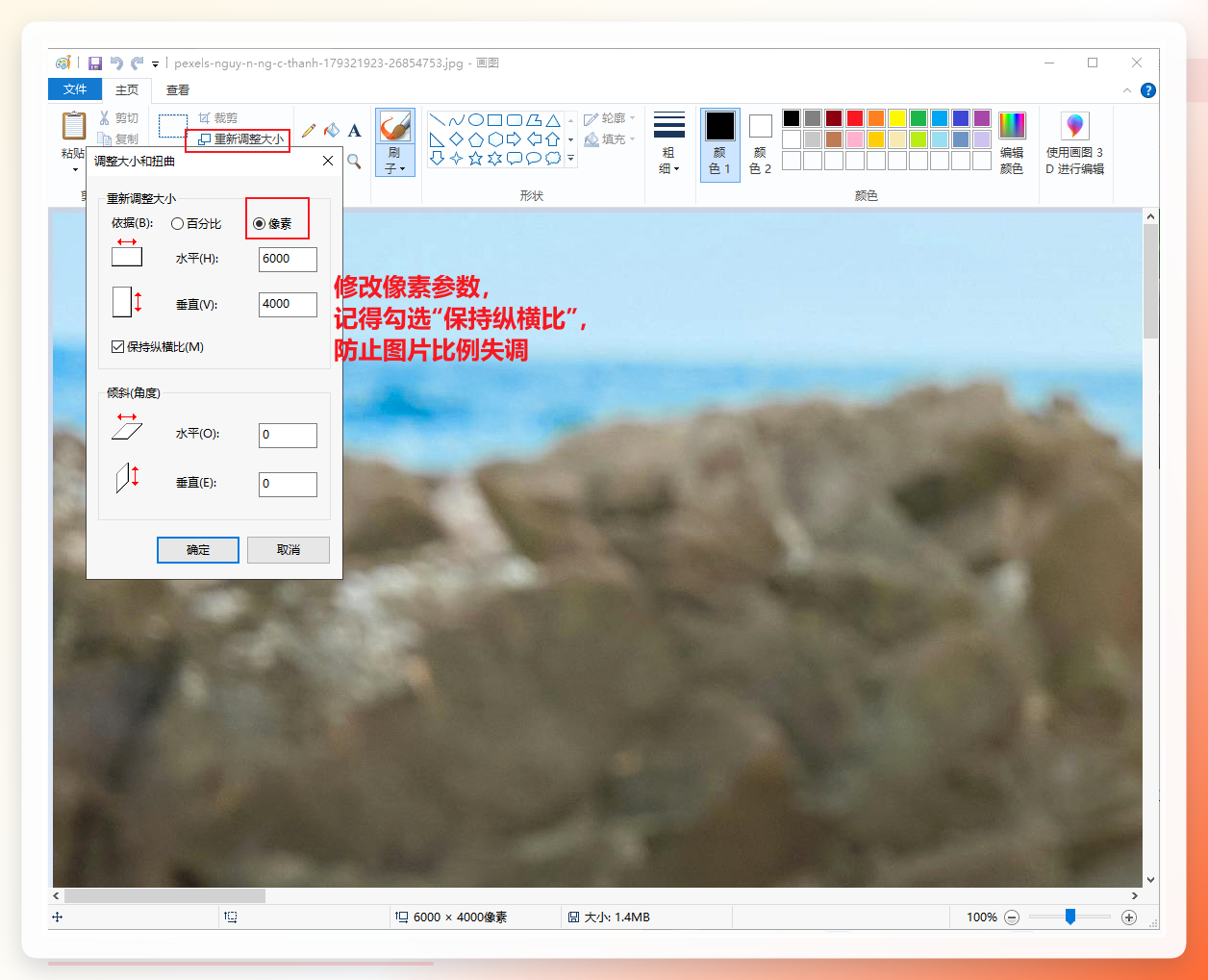Image resolution: width=1208 pixels, height=980 pixels.
Task: Select 颜色 2 background color button
Action: pyautogui.click(x=761, y=144)
